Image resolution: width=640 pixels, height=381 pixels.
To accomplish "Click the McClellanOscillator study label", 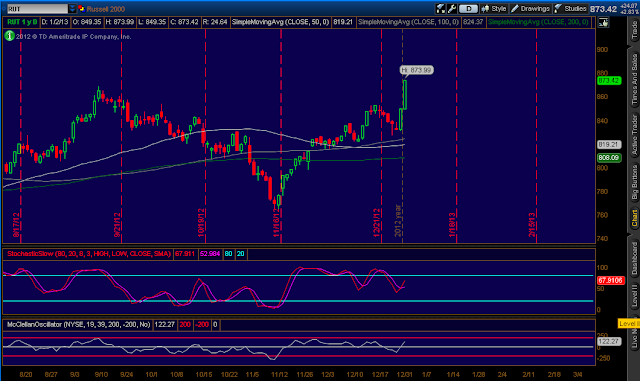I will pos(78,325).
